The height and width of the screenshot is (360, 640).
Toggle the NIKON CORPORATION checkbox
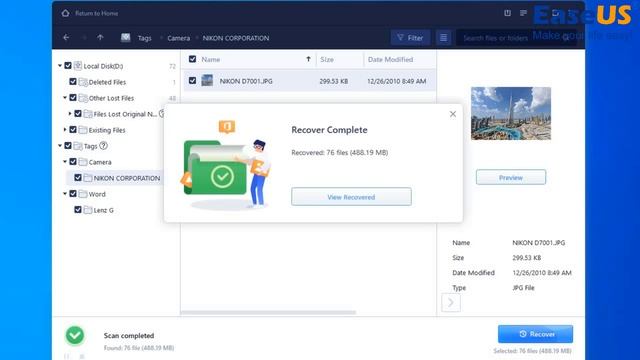coord(78,178)
